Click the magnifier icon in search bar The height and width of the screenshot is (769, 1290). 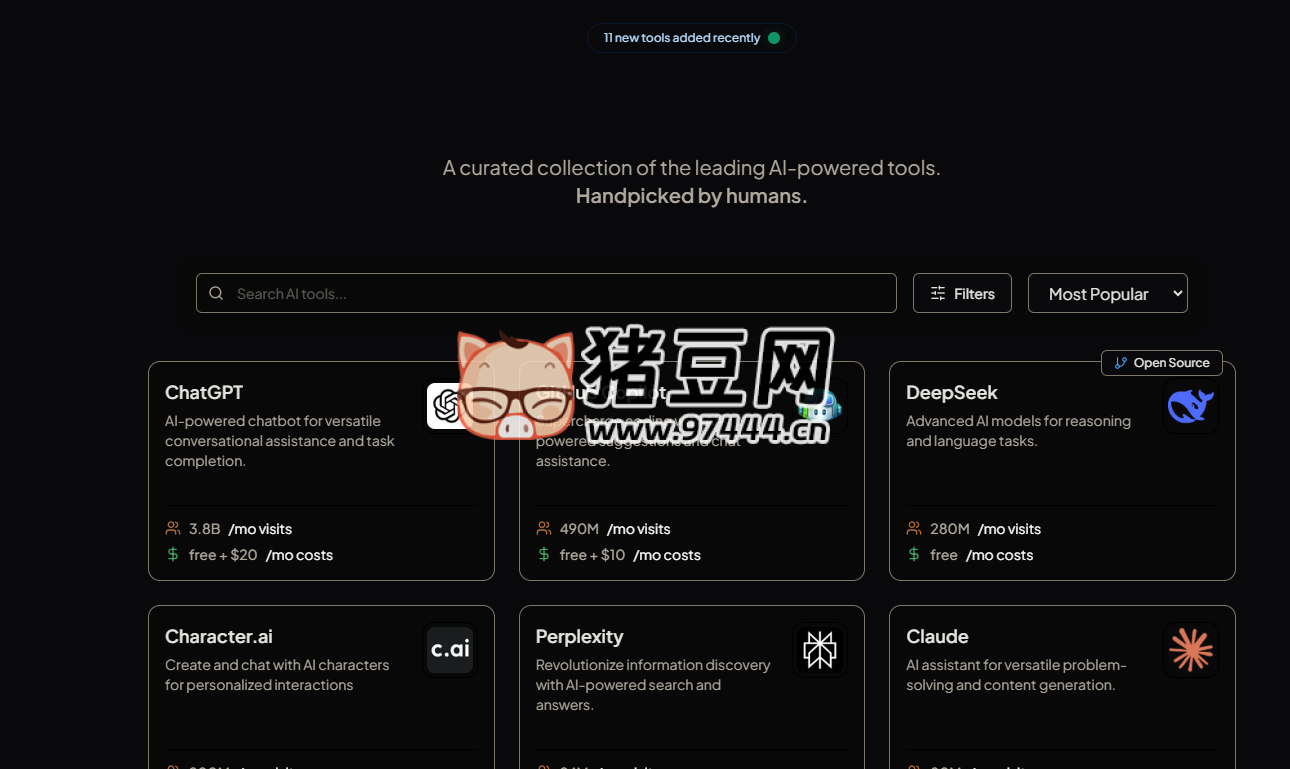click(x=216, y=293)
